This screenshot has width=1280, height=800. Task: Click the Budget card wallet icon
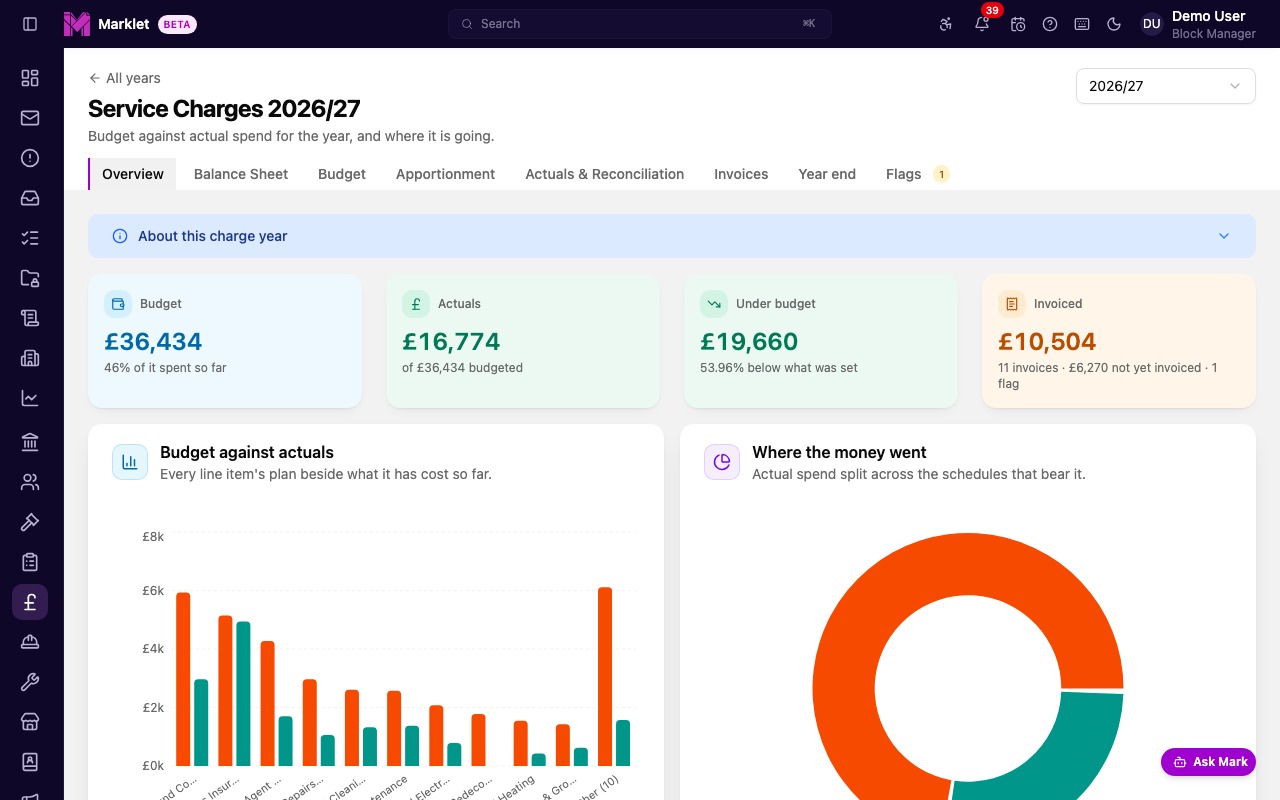118,304
